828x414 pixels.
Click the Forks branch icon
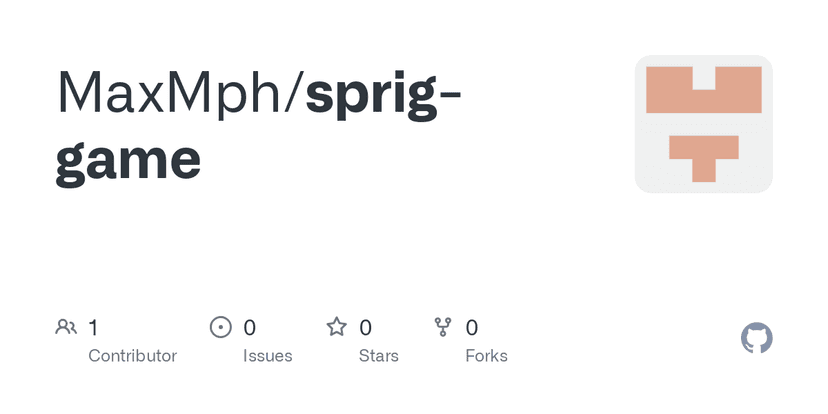tap(443, 327)
